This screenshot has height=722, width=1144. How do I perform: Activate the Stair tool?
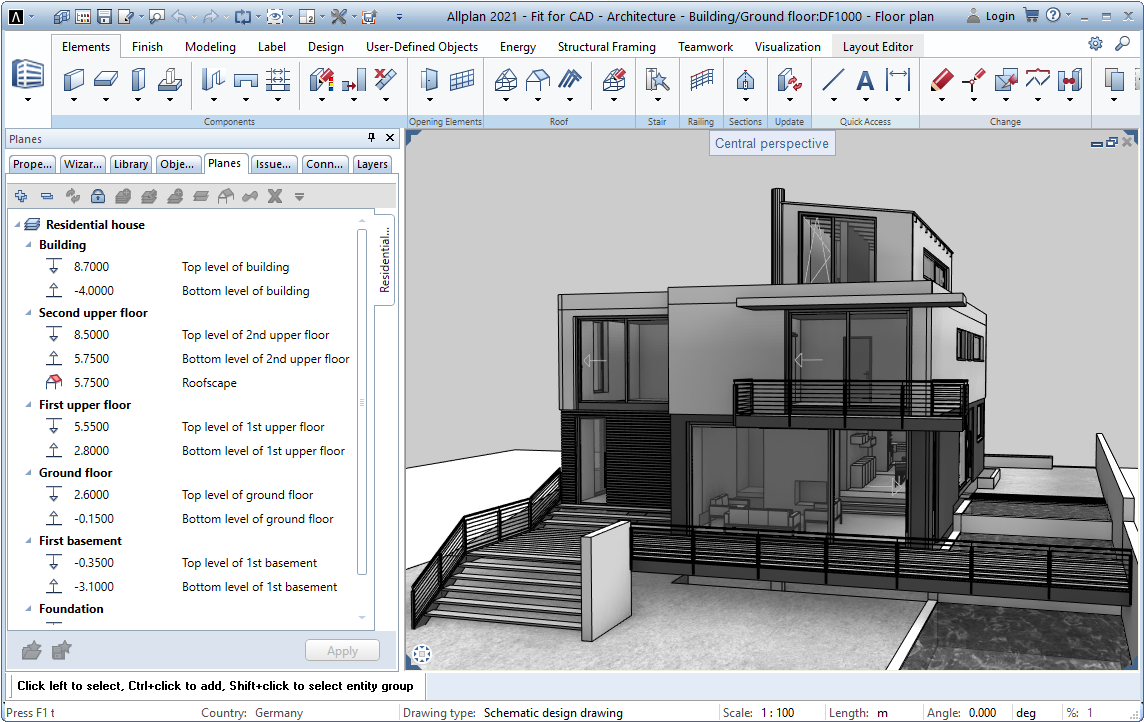[656, 78]
